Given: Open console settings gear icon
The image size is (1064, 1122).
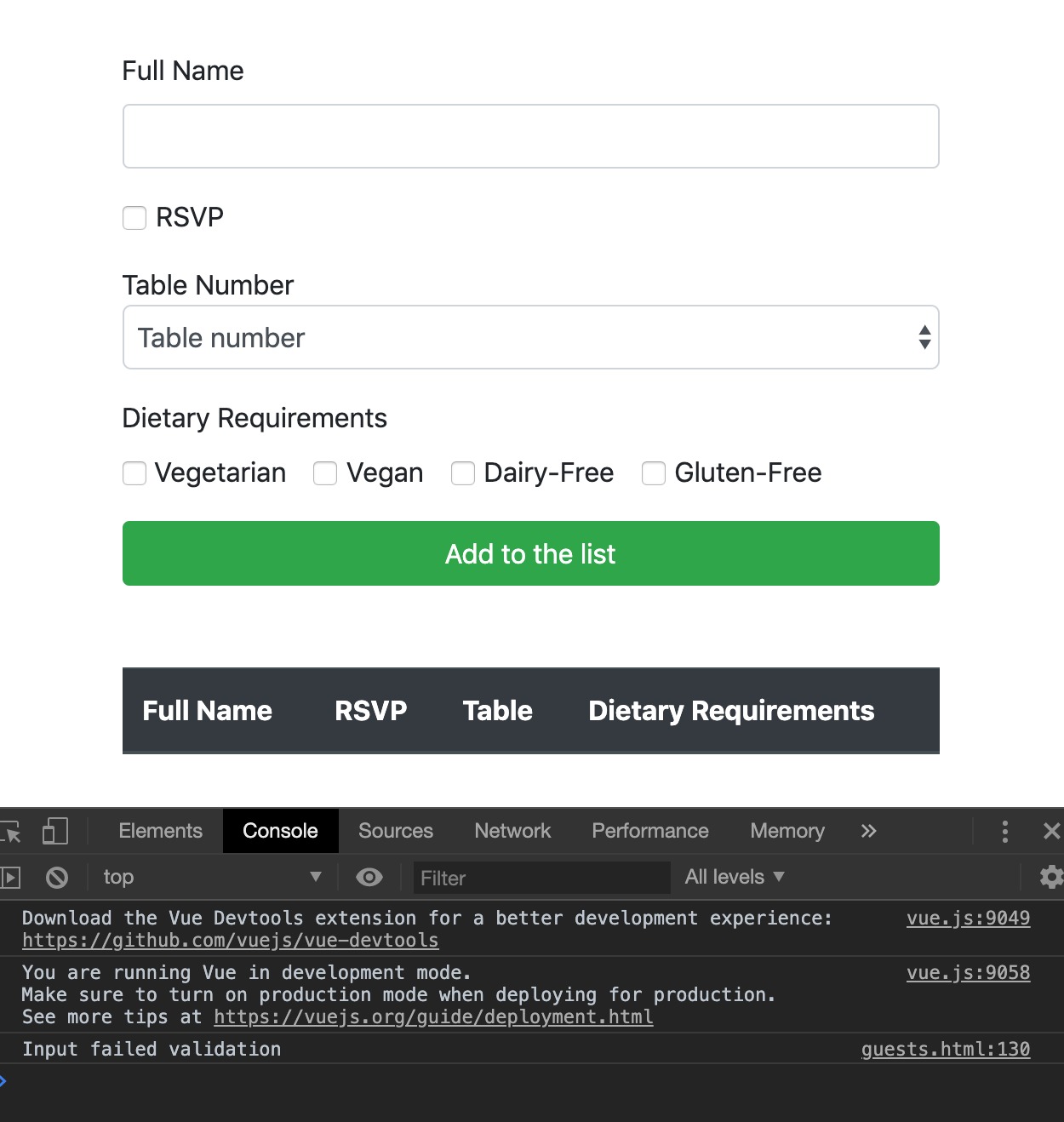Looking at the screenshot, I should [1051, 878].
